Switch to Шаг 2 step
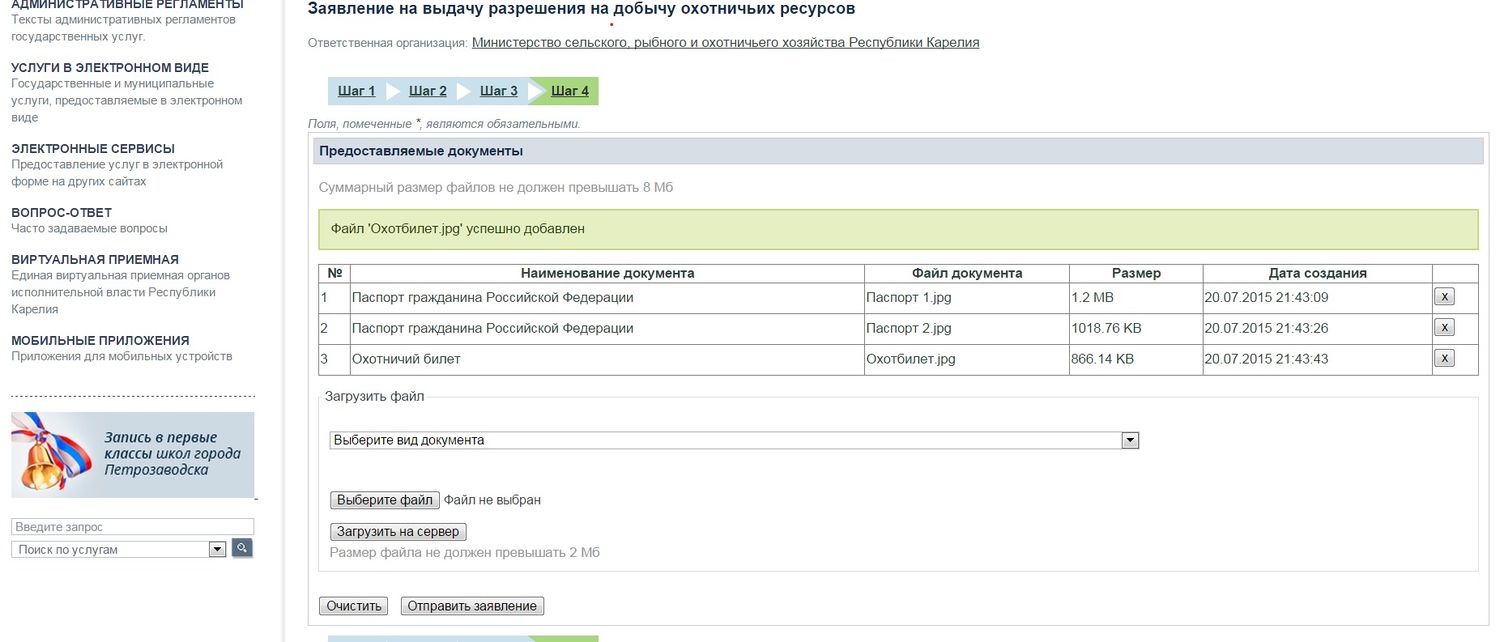This screenshot has width=1500, height=642. point(428,91)
